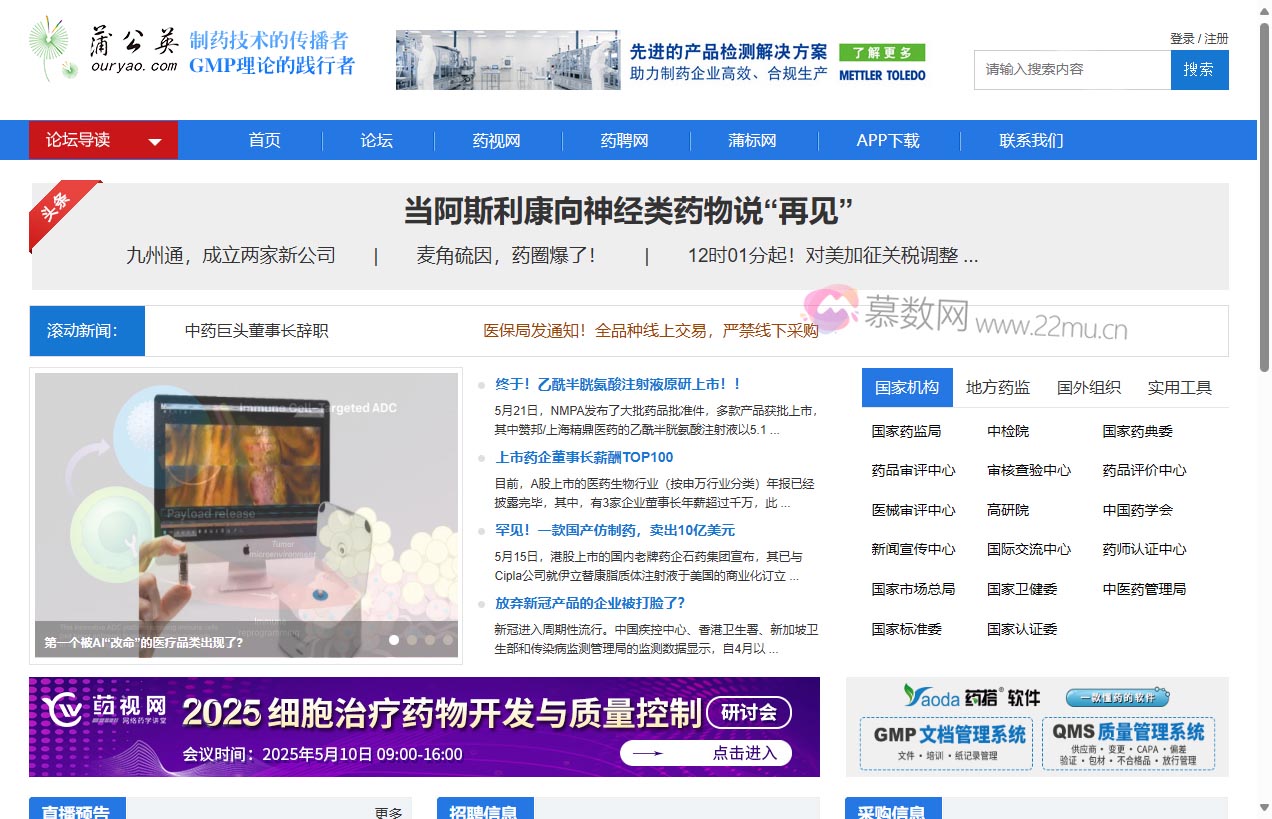Select the last carousel indicator dot
The height and width of the screenshot is (819, 1272).
coord(448,640)
